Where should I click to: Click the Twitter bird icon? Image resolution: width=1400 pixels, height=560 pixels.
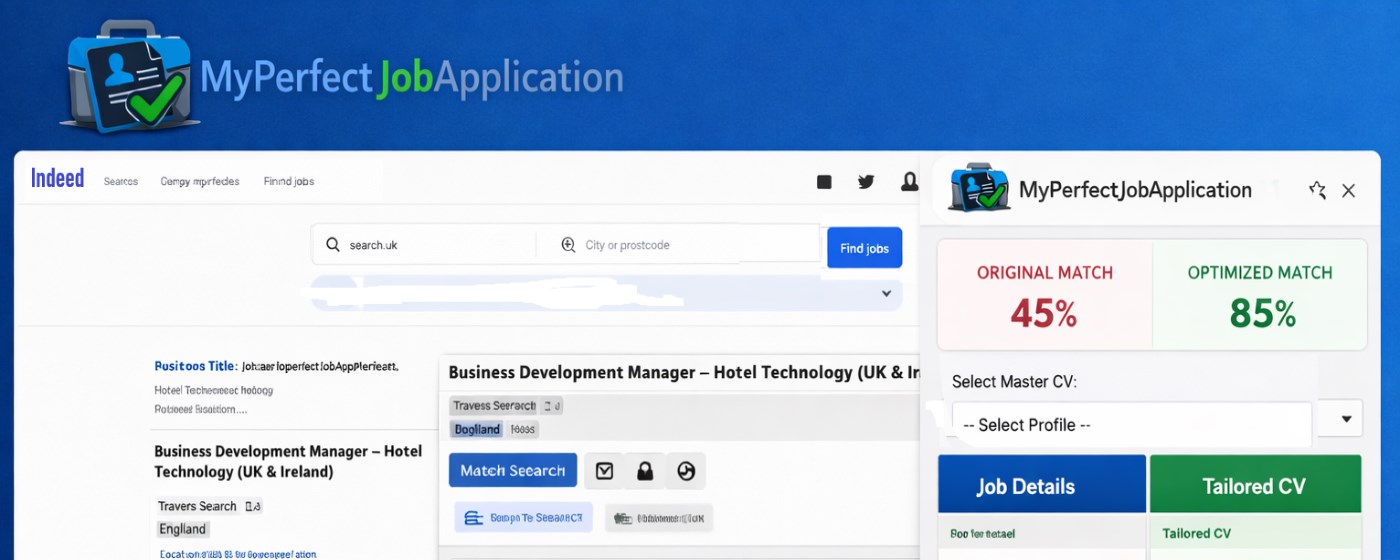coord(866,182)
